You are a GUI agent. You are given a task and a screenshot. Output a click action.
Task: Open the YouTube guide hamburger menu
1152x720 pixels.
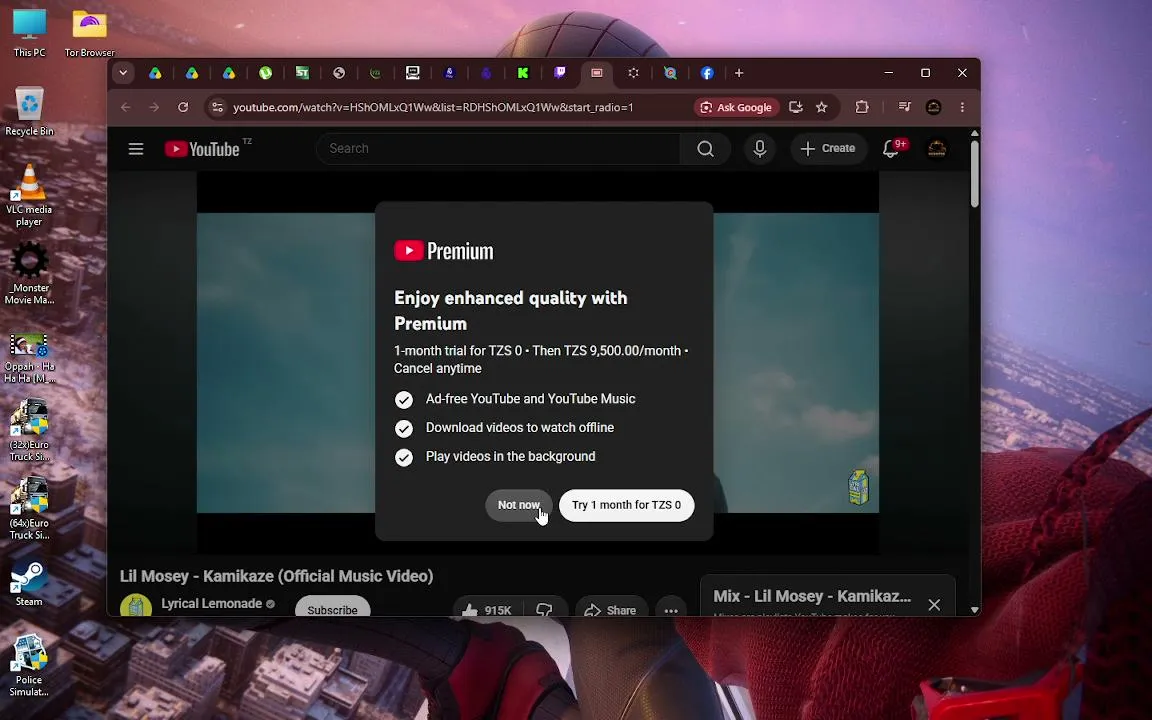pyautogui.click(x=136, y=149)
